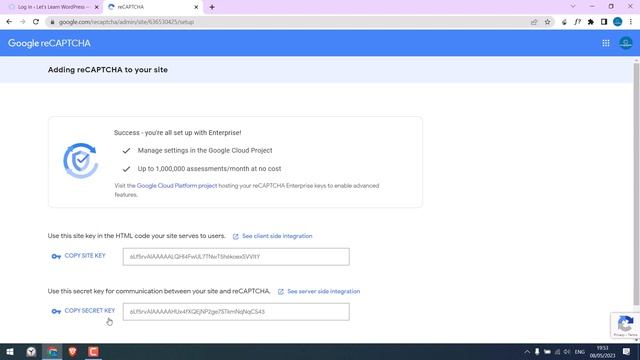Click COPY SECRET KEY button
Screen dimensions: 640x360
(x=83, y=311)
